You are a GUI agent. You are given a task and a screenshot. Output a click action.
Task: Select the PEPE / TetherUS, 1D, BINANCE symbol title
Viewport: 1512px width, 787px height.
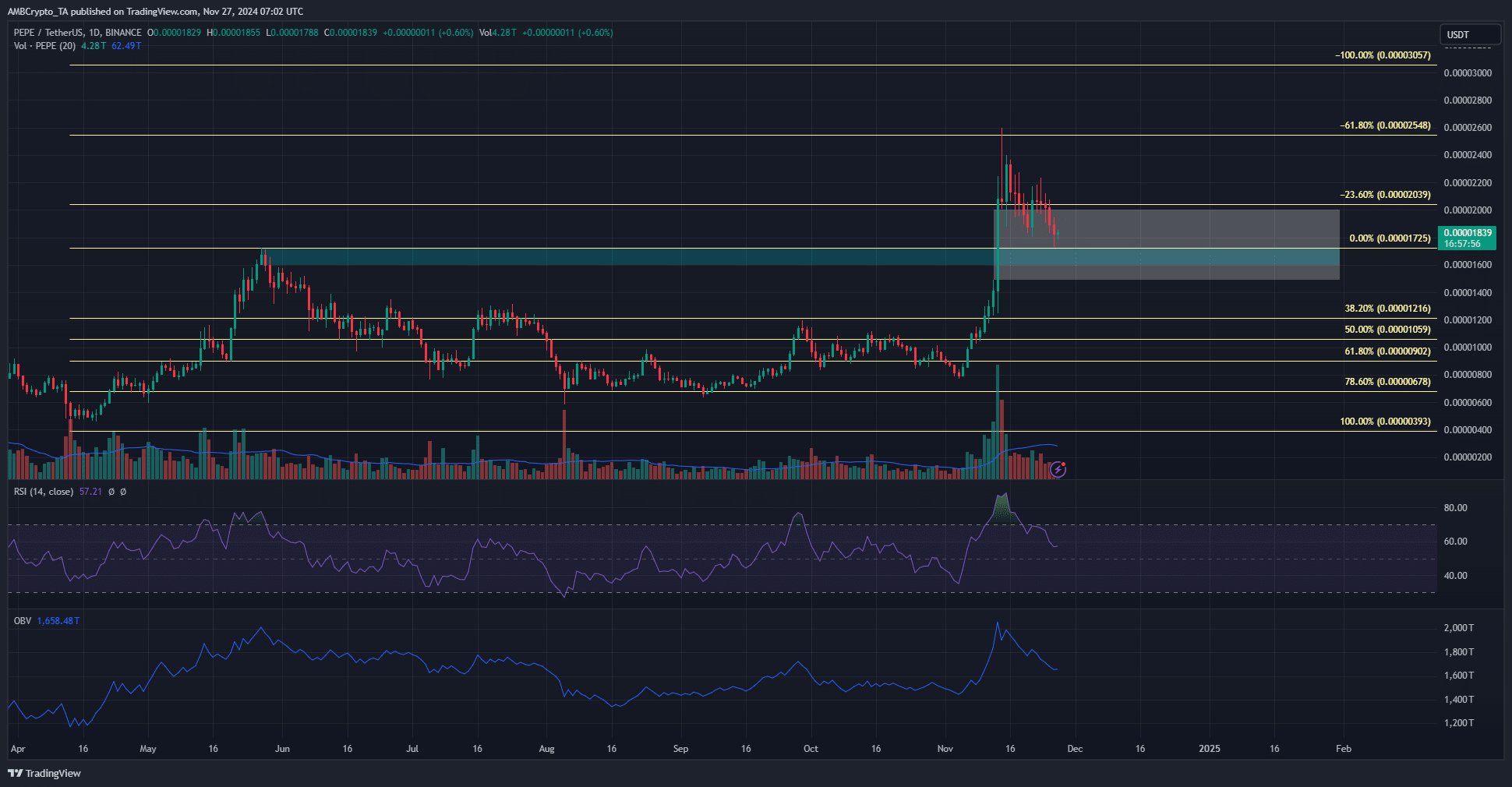coord(78,33)
